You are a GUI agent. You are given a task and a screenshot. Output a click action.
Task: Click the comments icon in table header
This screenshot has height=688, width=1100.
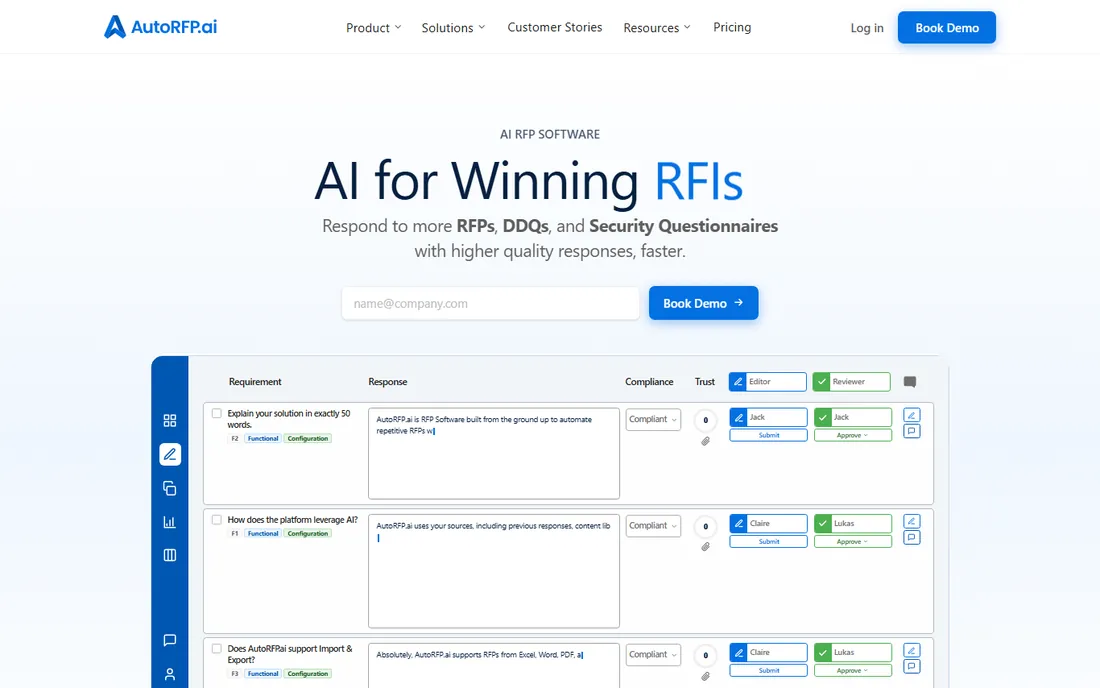[x=910, y=382]
